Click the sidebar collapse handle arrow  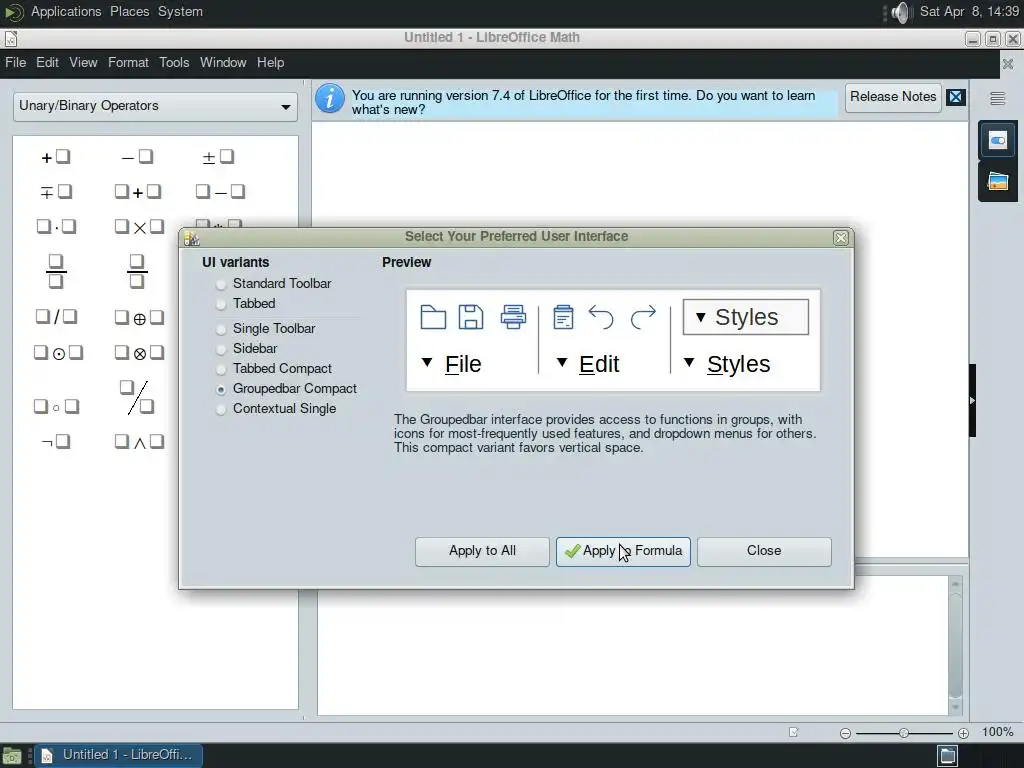[x=972, y=400]
